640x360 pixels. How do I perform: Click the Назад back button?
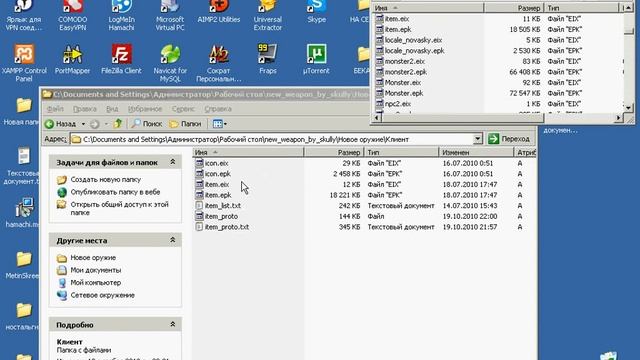(60, 124)
